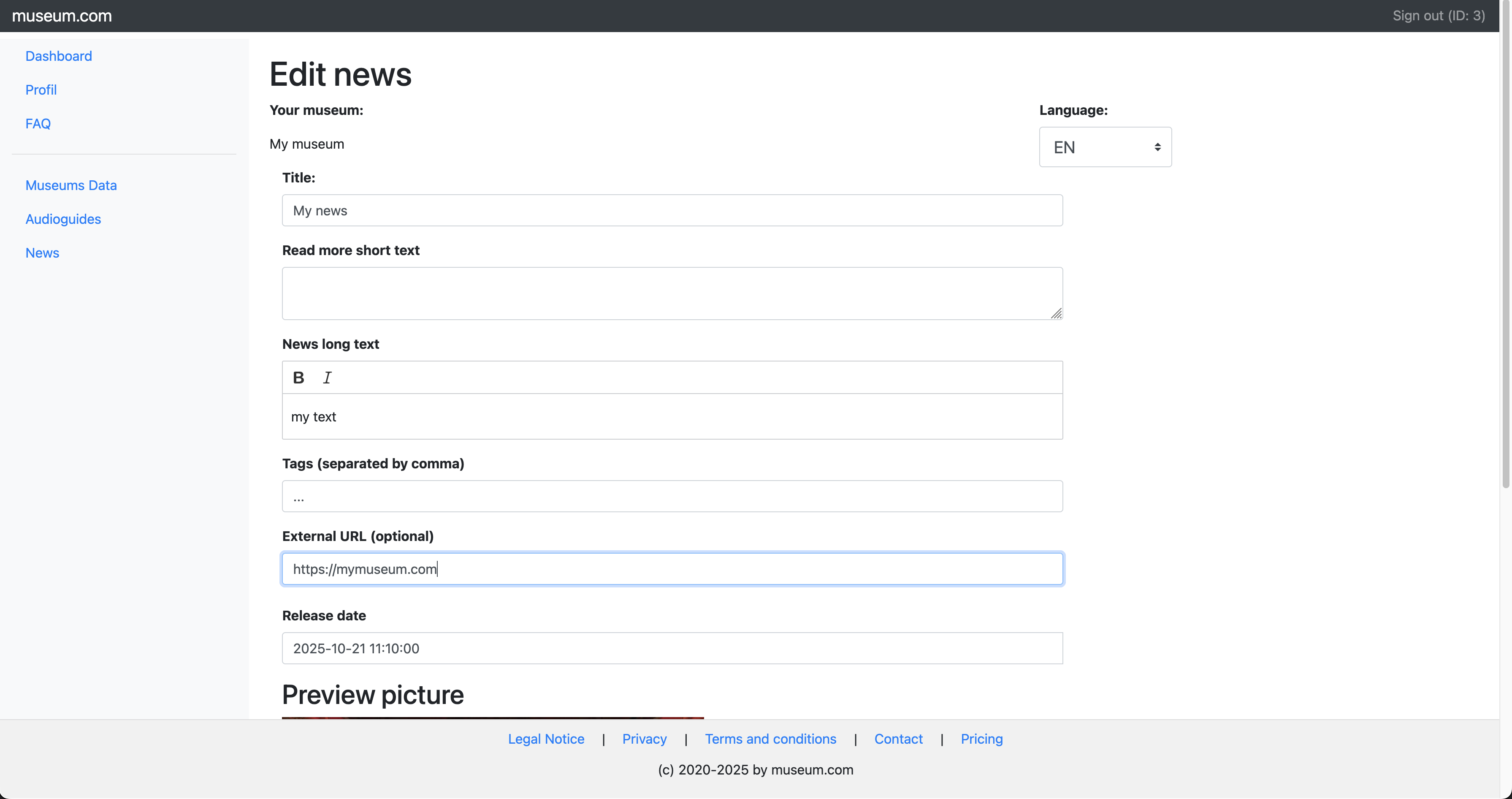
Task: Select News in the sidebar
Action: coord(42,253)
